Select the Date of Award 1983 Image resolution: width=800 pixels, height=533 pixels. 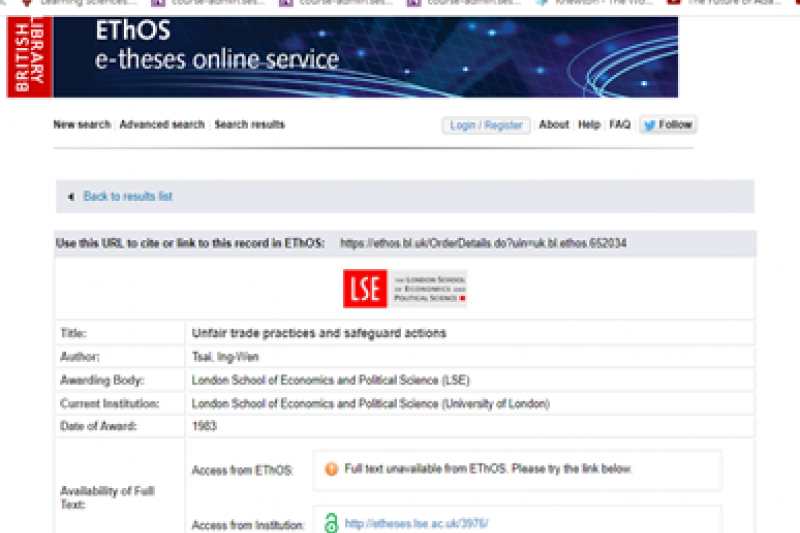pos(204,426)
